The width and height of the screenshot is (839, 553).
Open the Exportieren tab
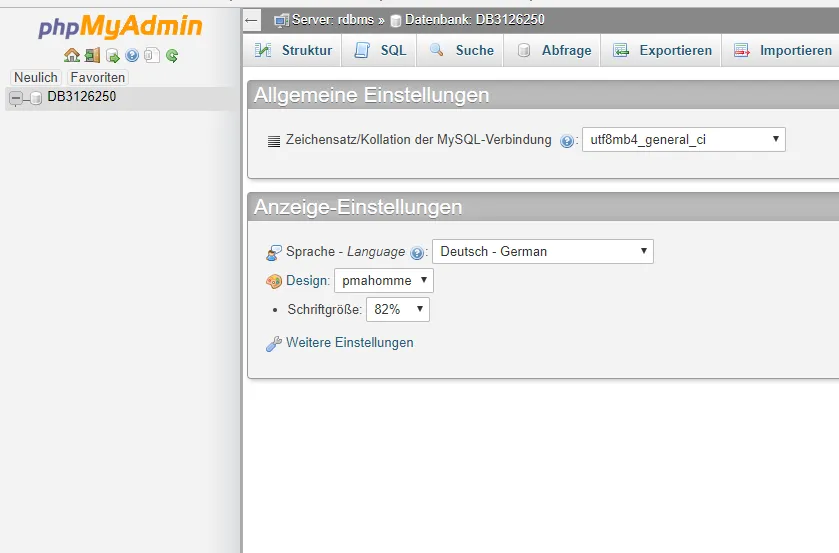coord(661,50)
